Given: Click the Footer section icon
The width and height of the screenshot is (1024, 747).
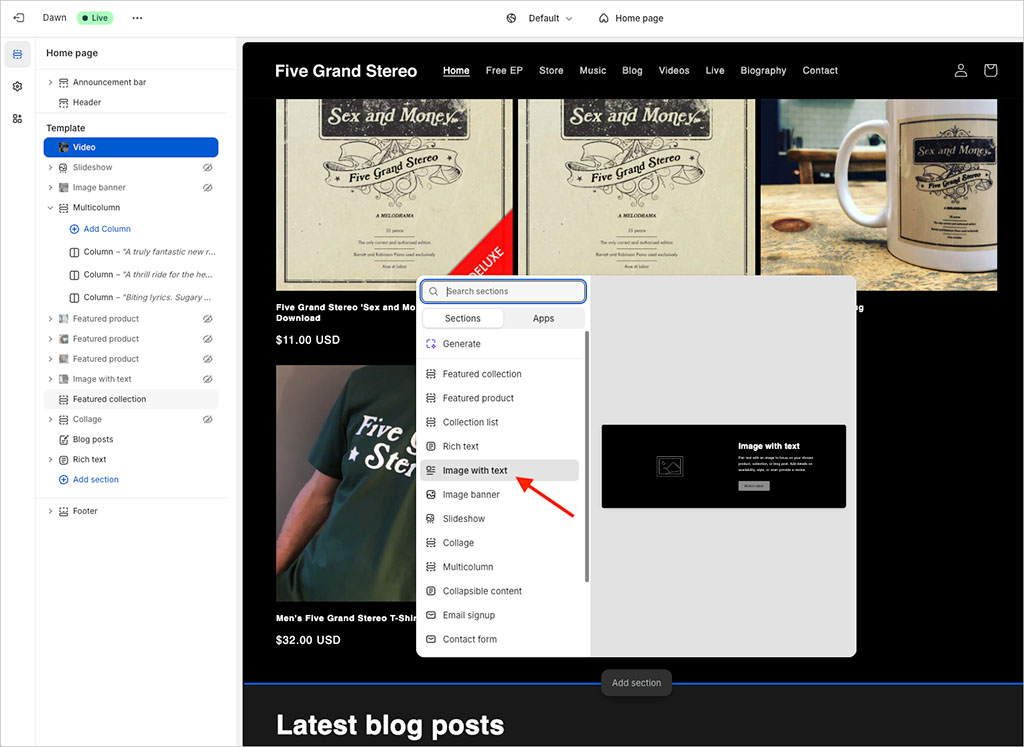Looking at the screenshot, I should click(63, 511).
